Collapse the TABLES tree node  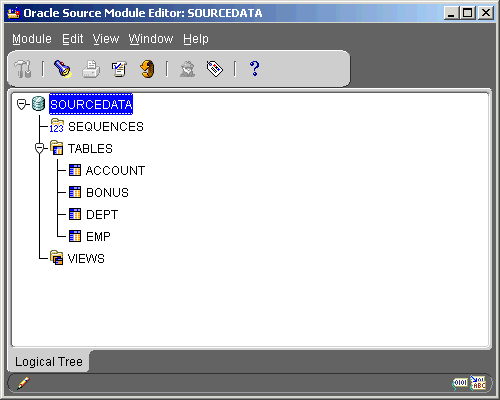tap(39, 148)
